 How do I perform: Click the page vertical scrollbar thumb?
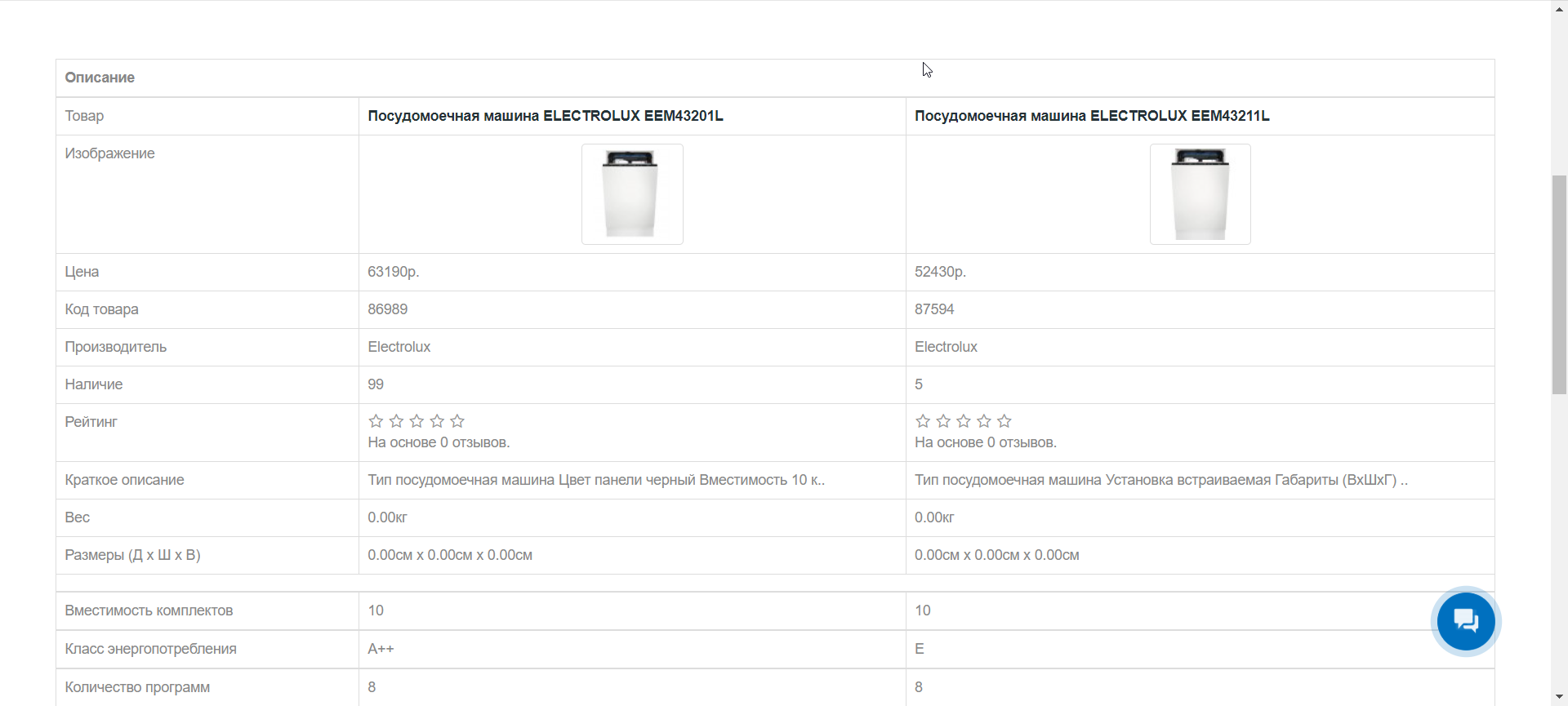[x=1559, y=284]
